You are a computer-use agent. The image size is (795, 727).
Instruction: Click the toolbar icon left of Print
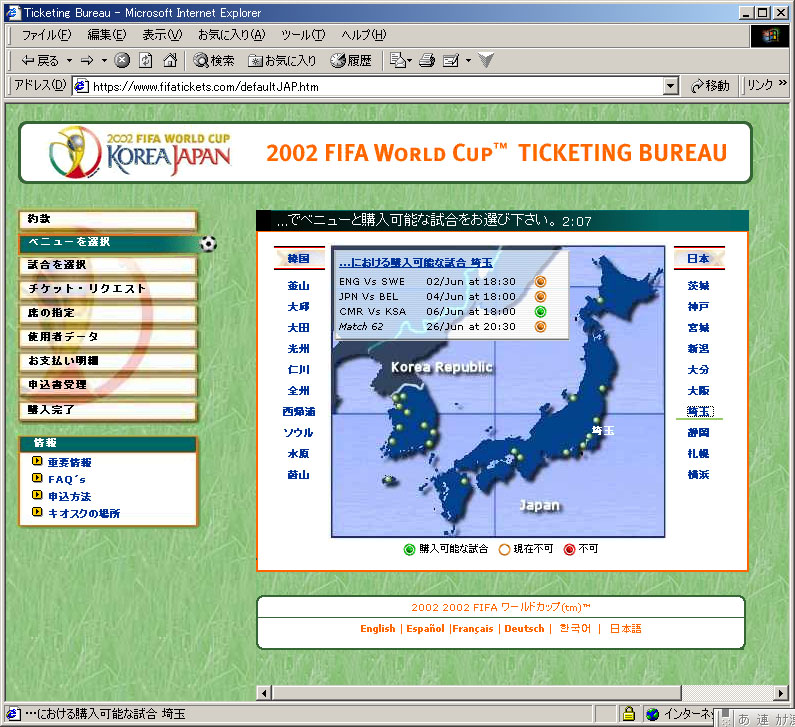397,61
